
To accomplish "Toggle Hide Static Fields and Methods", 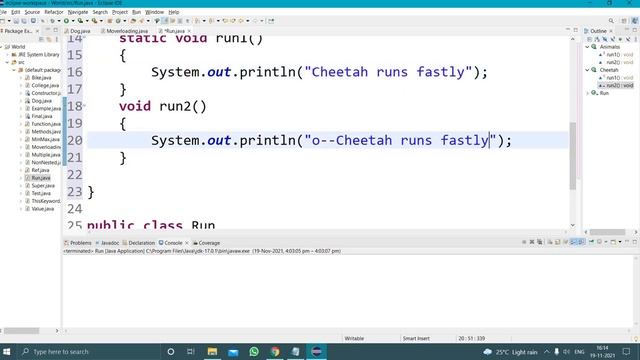I will (x=613, y=39).
